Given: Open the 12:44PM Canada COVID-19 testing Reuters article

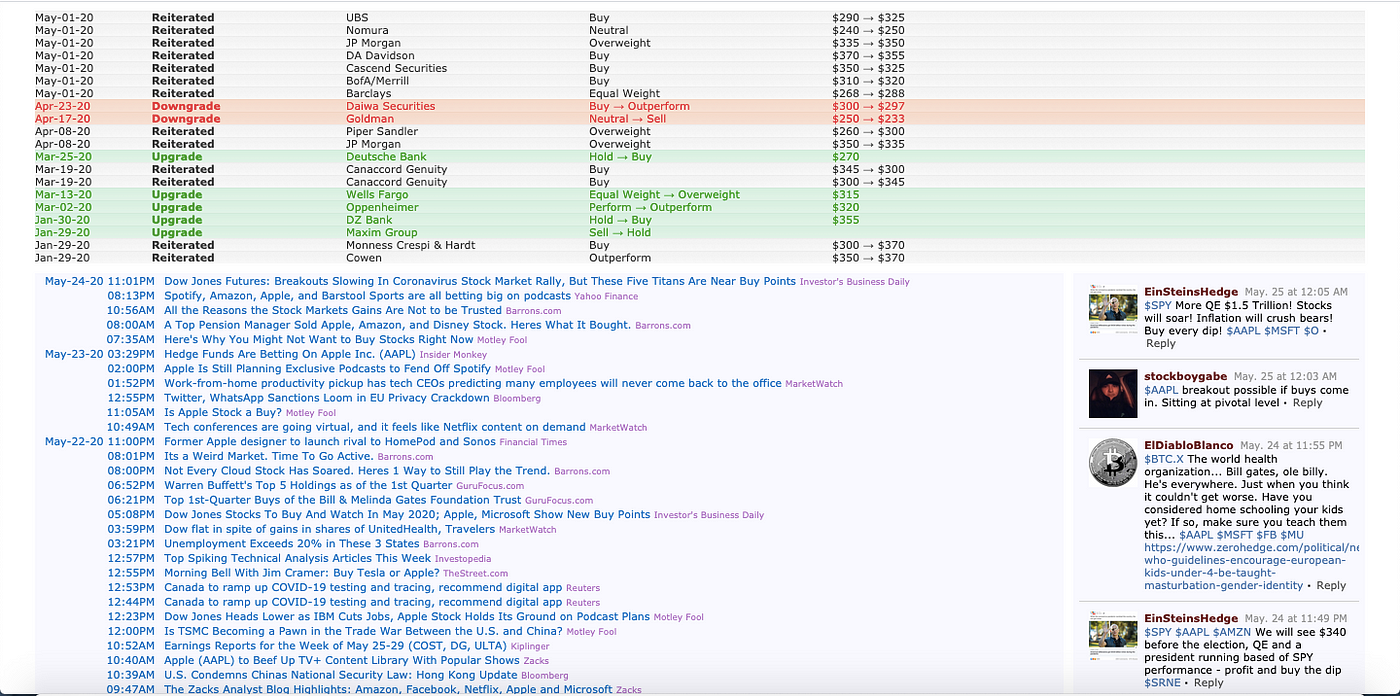Looking at the screenshot, I should 363,602.
